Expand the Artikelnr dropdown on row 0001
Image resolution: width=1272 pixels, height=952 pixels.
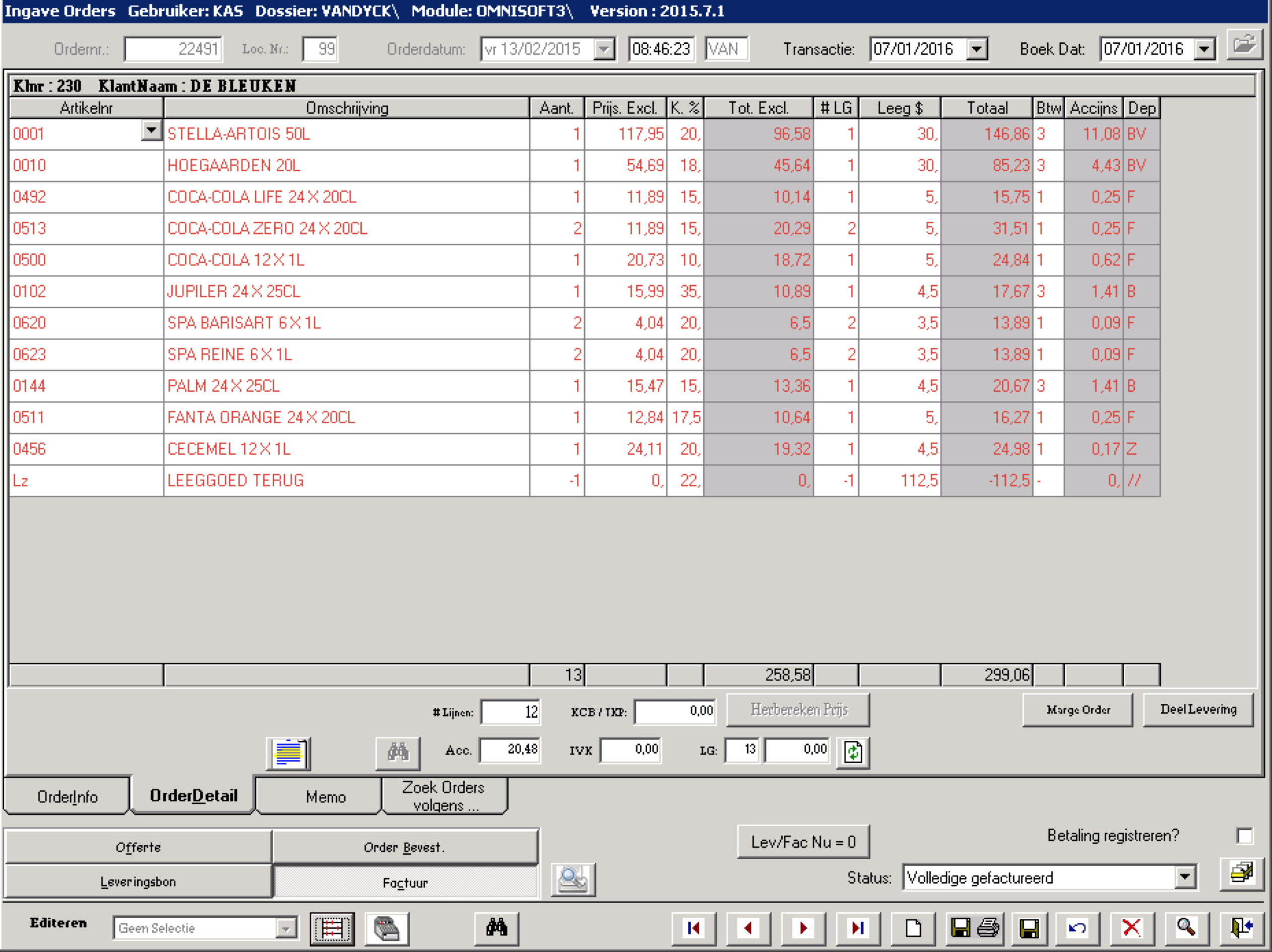click(151, 130)
